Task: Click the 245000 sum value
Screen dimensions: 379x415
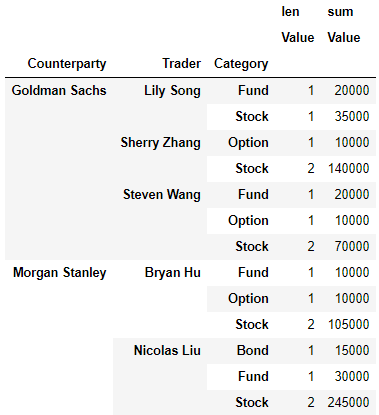Action: pos(348,402)
